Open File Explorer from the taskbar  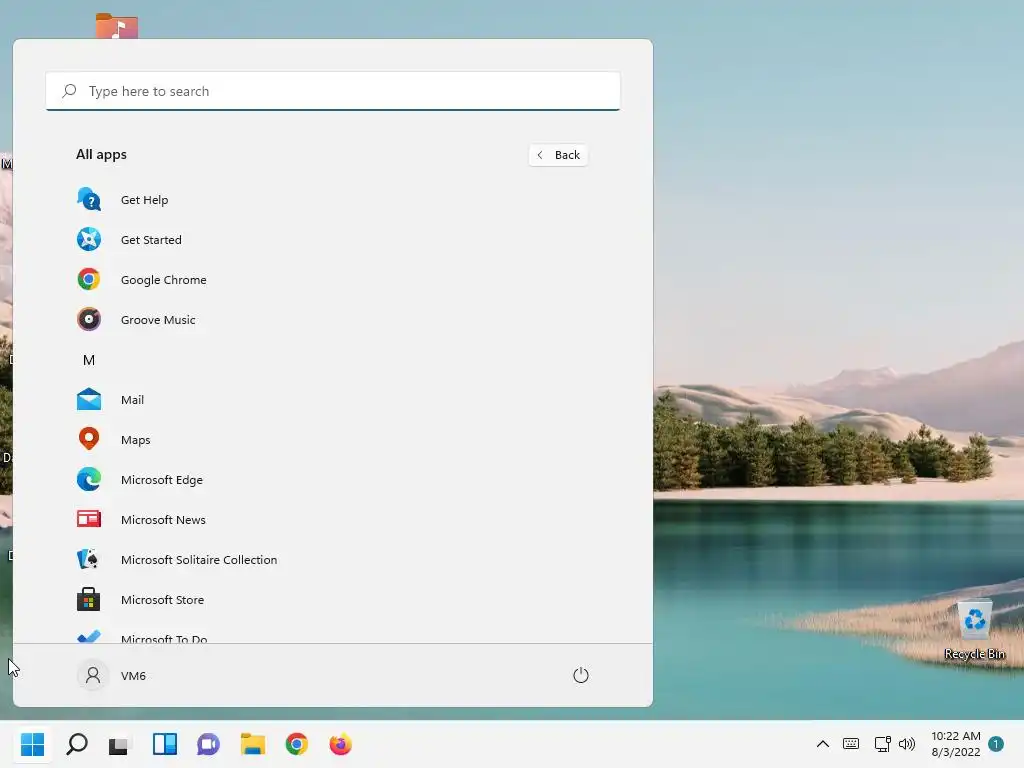253,744
